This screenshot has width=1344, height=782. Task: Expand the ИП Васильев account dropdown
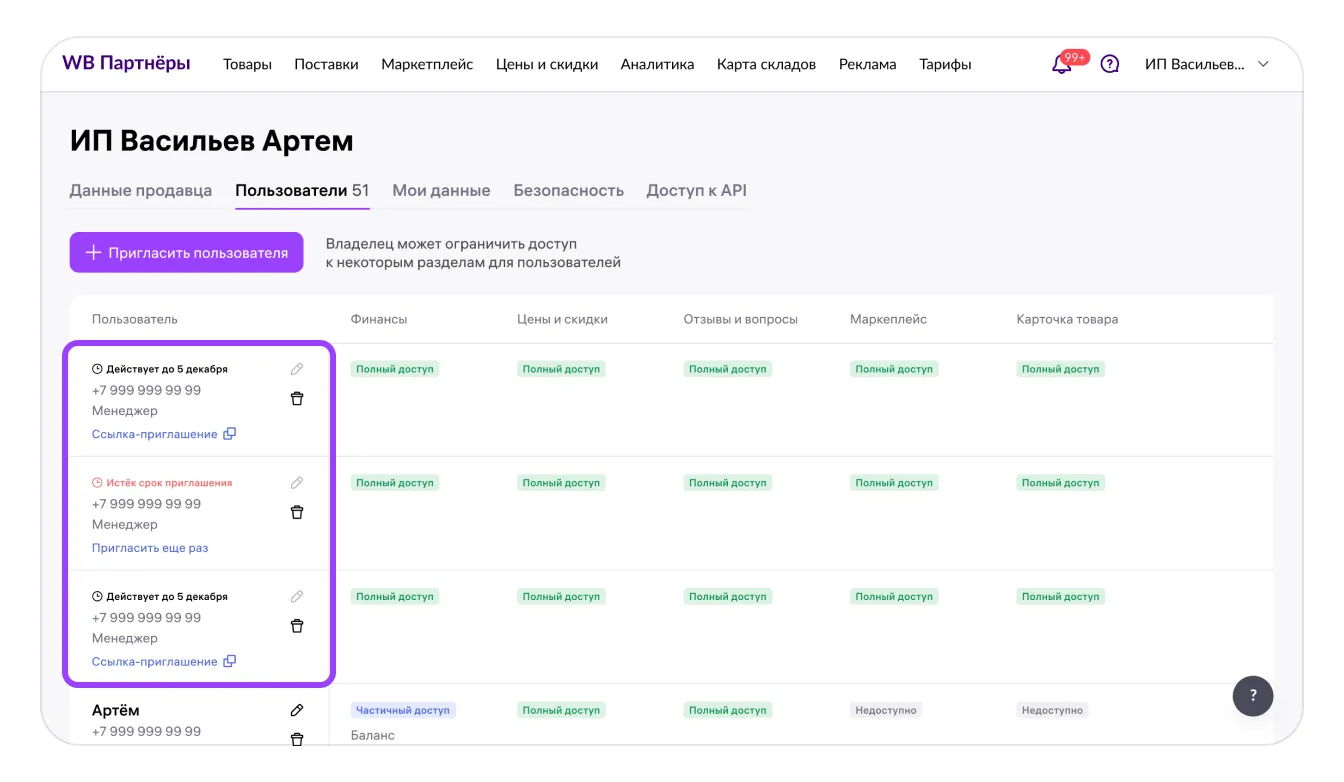(x=1207, y=64)
